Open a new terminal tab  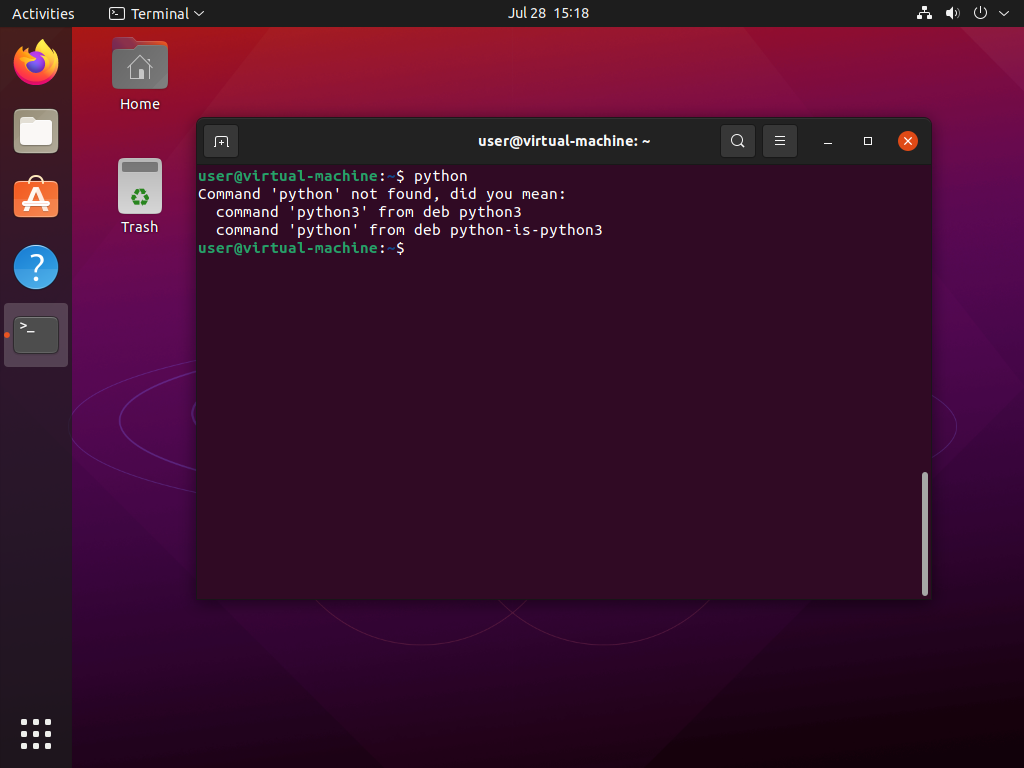[x=221, y=141]
